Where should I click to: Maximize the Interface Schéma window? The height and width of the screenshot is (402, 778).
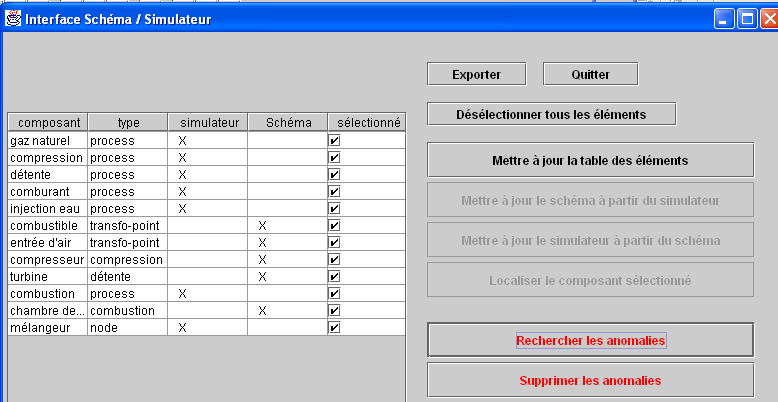(x=747, y=19)
